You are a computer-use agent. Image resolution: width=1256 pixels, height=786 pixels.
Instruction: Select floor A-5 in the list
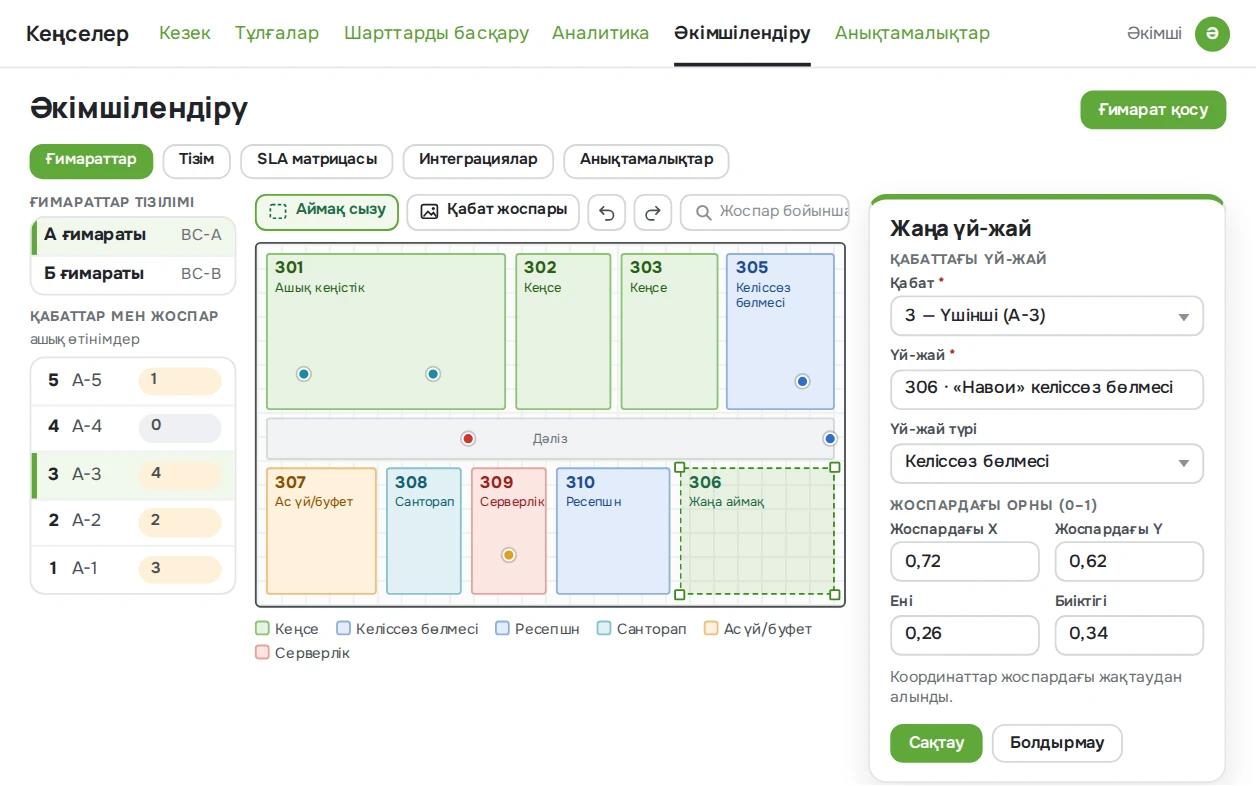point(133,381)
